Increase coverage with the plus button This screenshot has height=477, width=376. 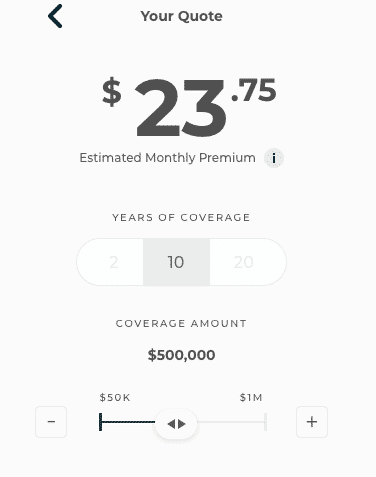(x=312, y=422)
